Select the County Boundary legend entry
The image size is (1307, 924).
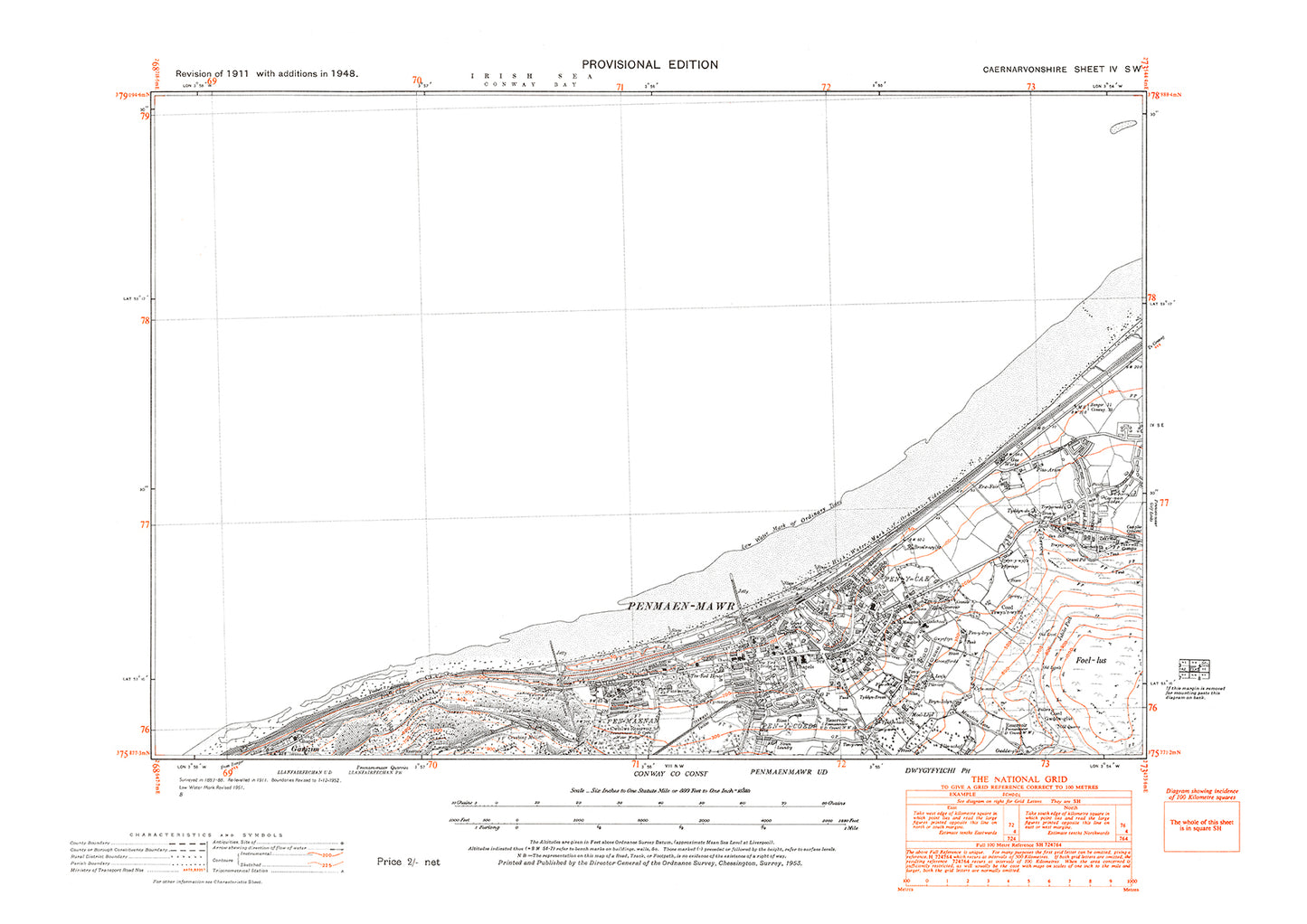(x=188, y=844)
